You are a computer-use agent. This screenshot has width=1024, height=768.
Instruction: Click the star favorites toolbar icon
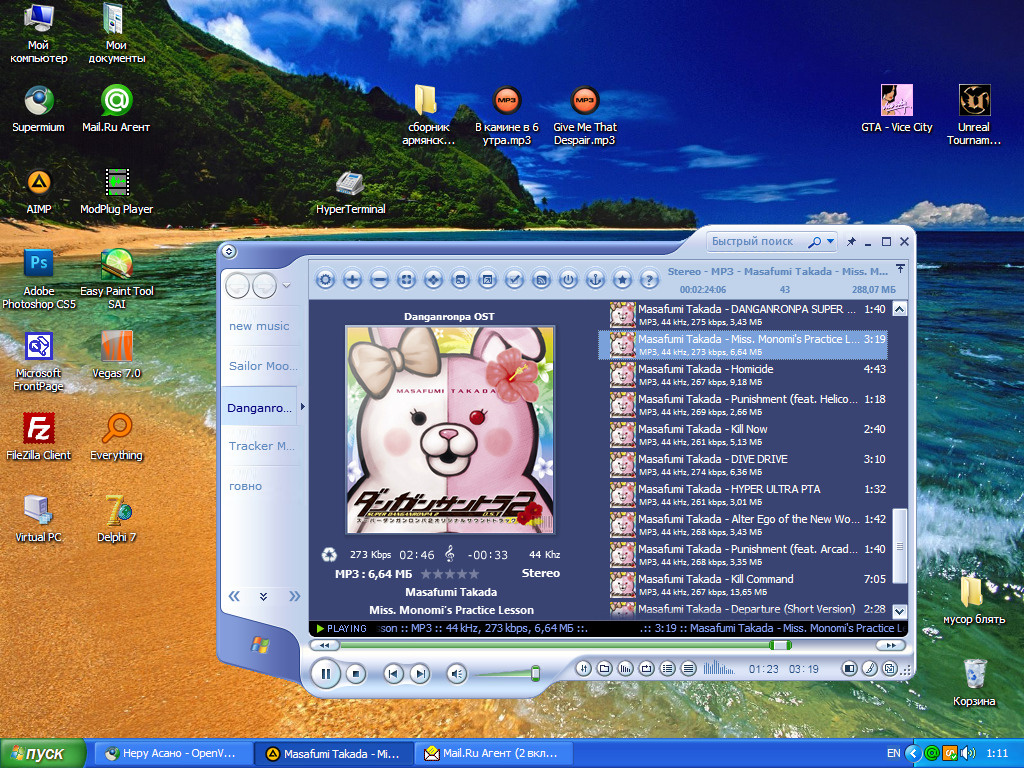coord(622,280)
